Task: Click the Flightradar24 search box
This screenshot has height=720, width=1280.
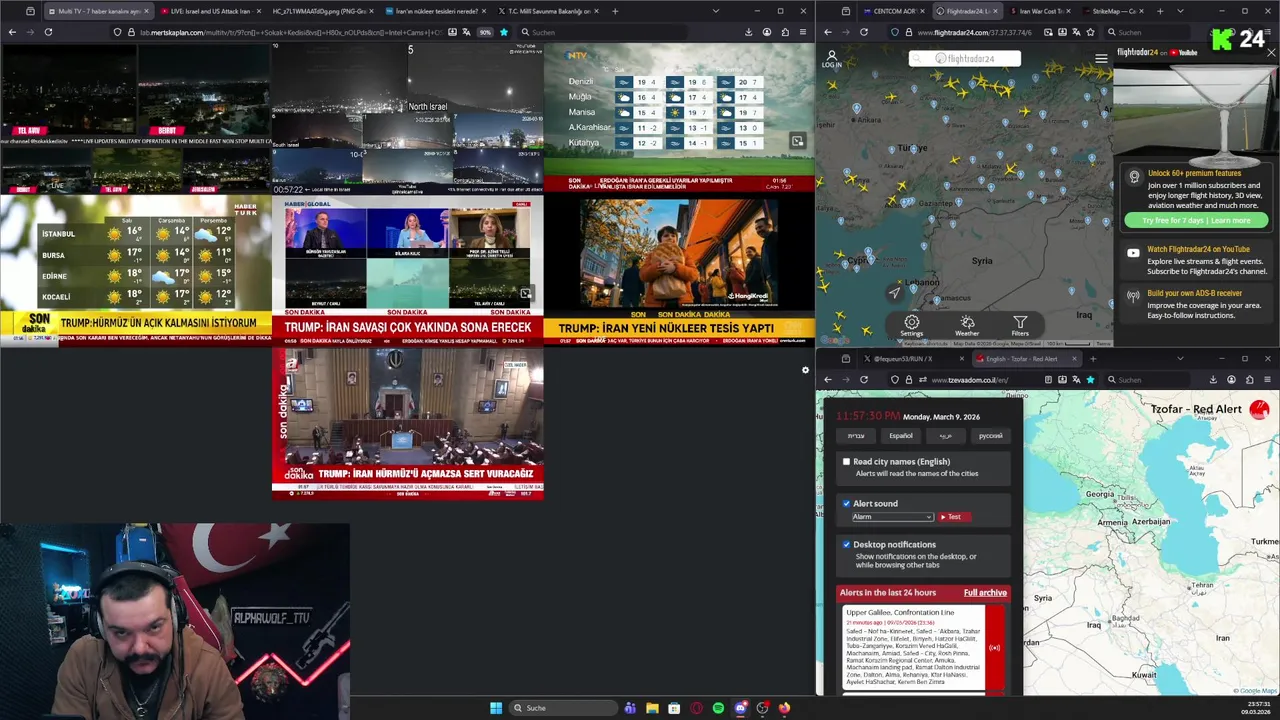Action: pos(965,59)
